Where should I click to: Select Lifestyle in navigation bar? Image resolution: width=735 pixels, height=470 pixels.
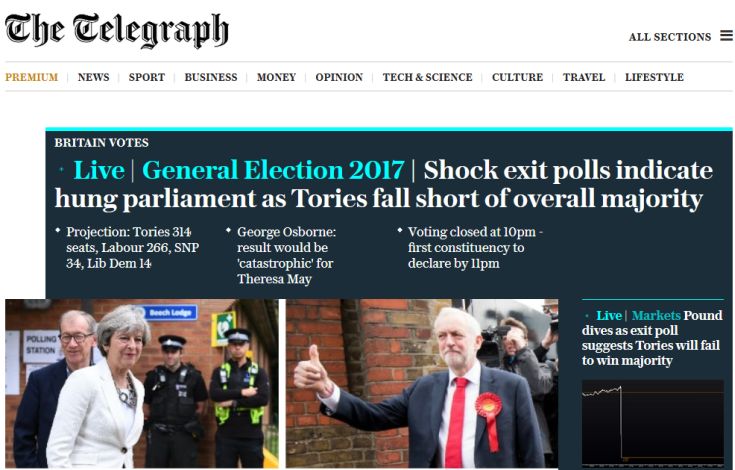click(x=654, y=77)
